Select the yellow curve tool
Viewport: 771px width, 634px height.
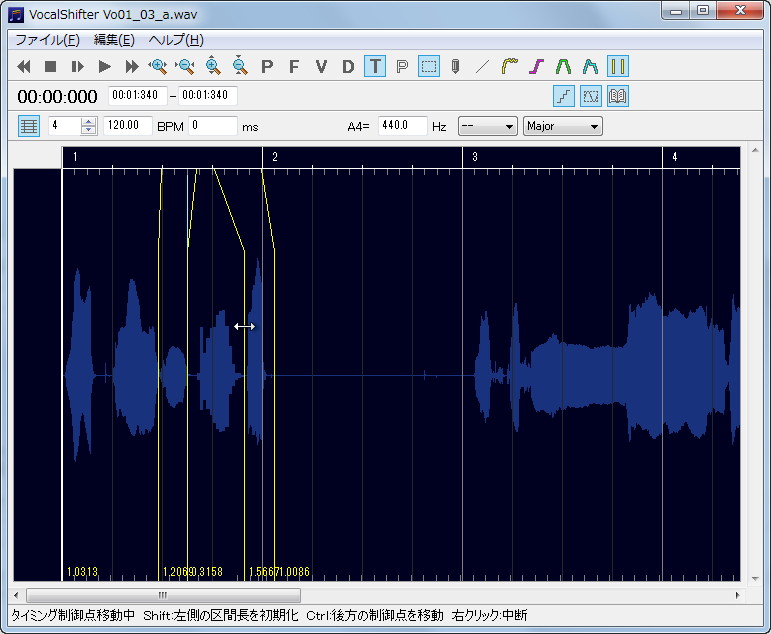(510, 66)
